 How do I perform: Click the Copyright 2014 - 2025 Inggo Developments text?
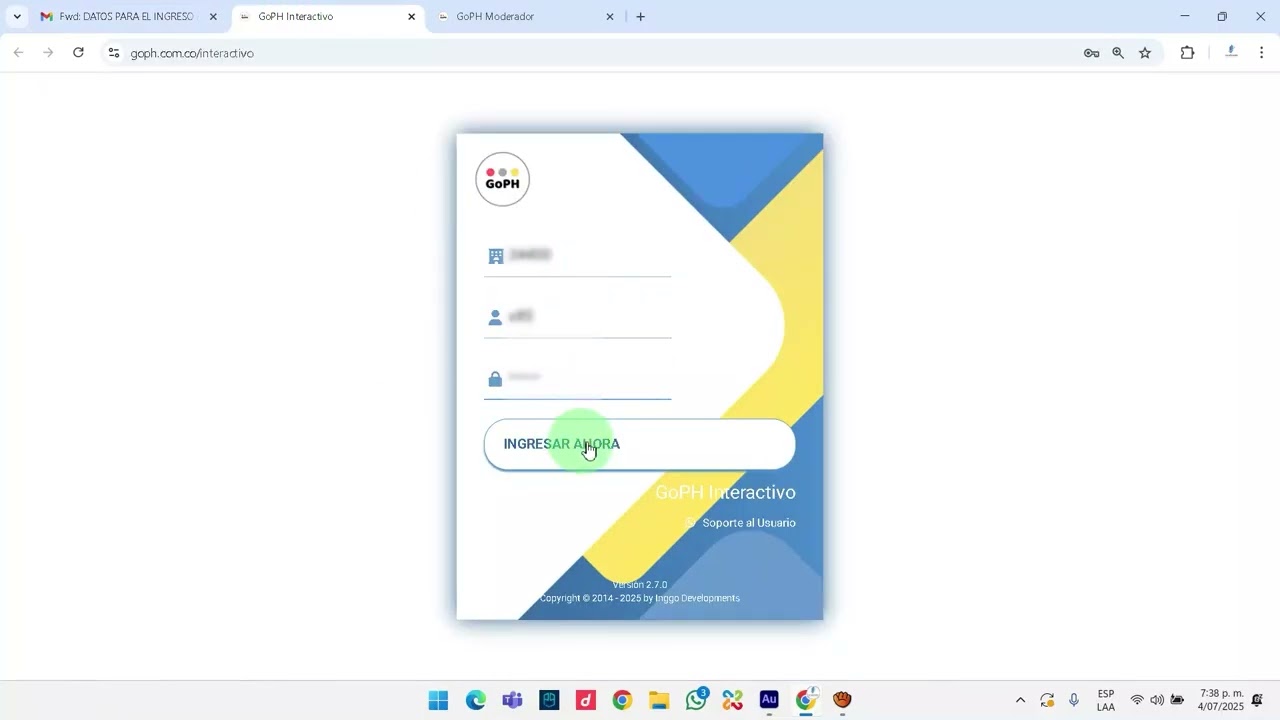pyautogui.click(x=640, y=598)
